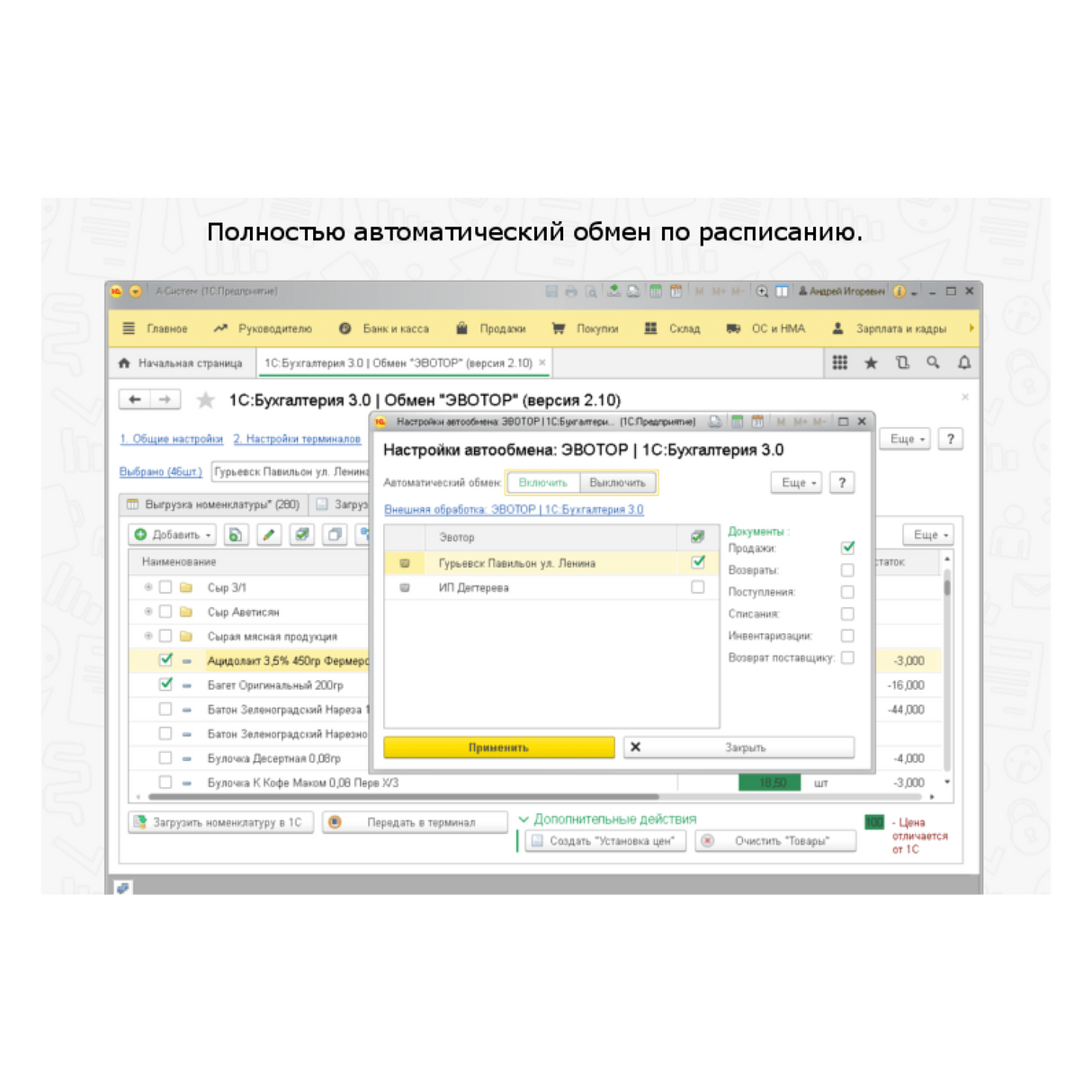Enable the Возвраты documents checkbox
Viewport: 1092px width, 1092px height.
click(x=847, y=570)
